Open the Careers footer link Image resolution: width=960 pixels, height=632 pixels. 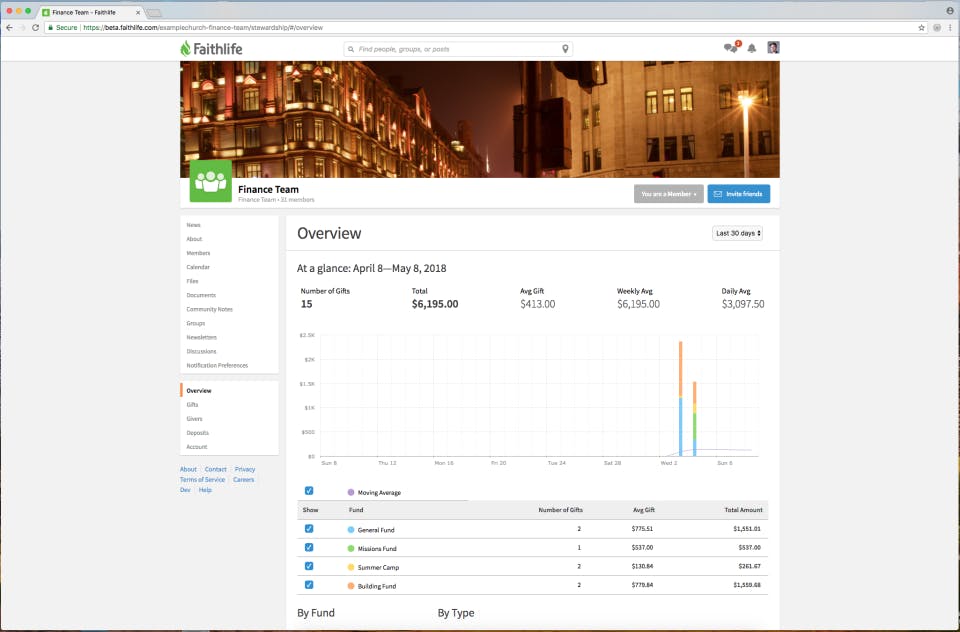coord(244,480)
